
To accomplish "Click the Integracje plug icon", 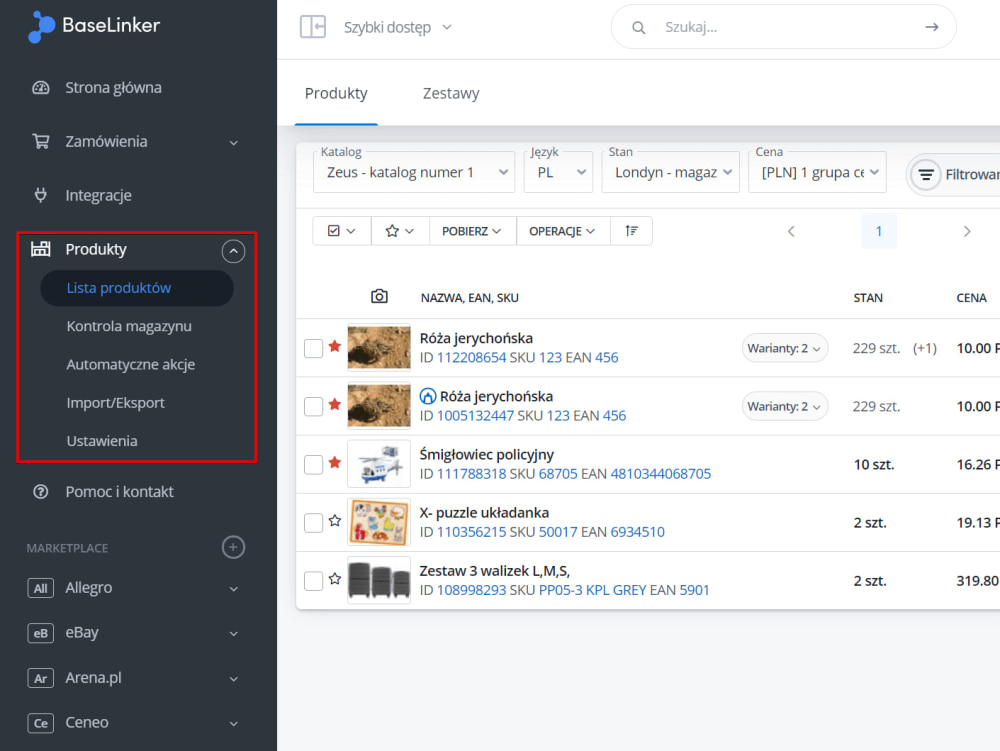I will coord(41,195).
